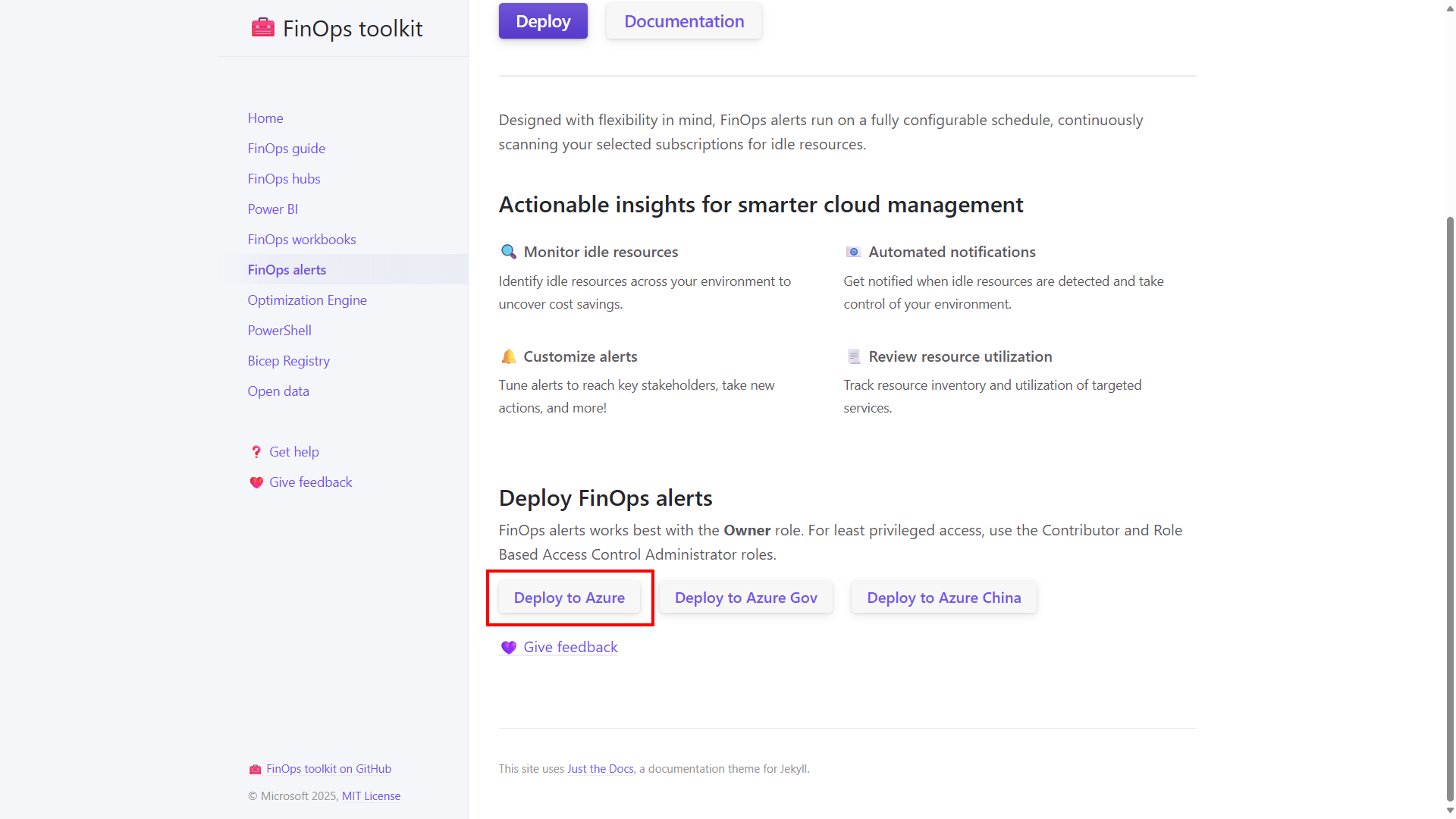Navigate to FinOps hubs page

click(x=284, y=178)
